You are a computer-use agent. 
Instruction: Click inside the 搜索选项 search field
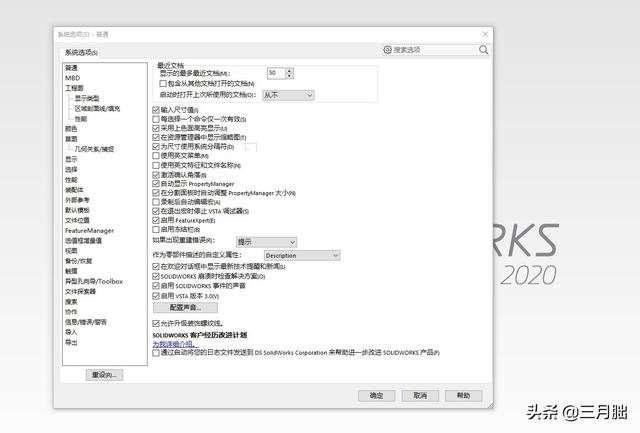435,50
